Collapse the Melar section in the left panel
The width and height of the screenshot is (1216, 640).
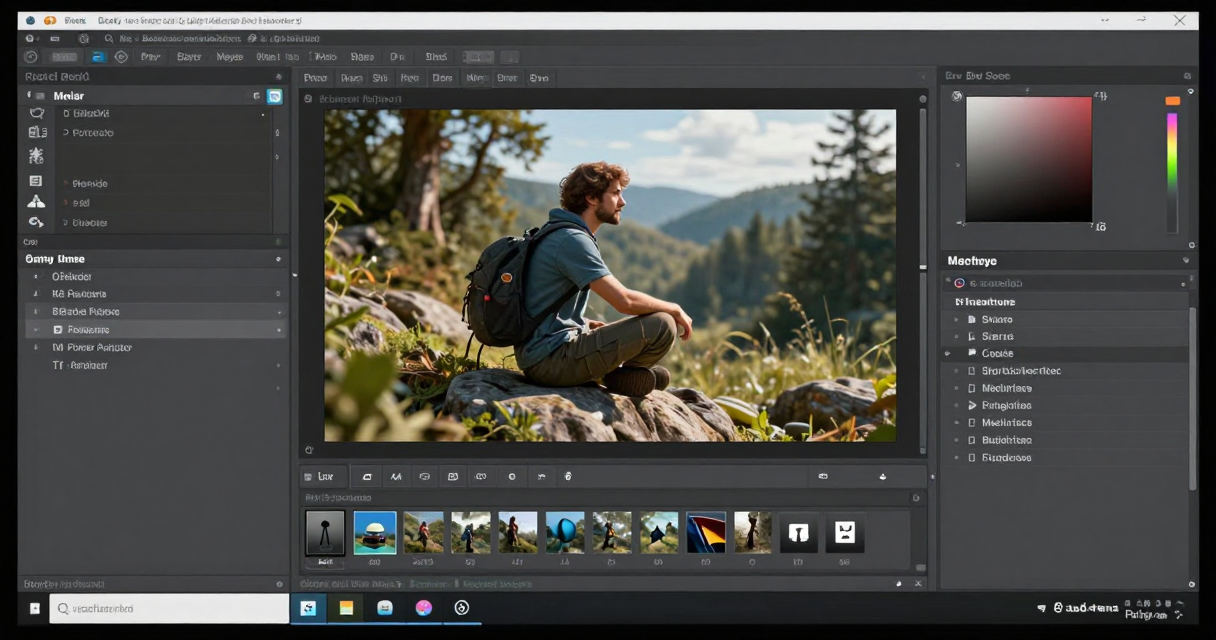click(28, 95)
